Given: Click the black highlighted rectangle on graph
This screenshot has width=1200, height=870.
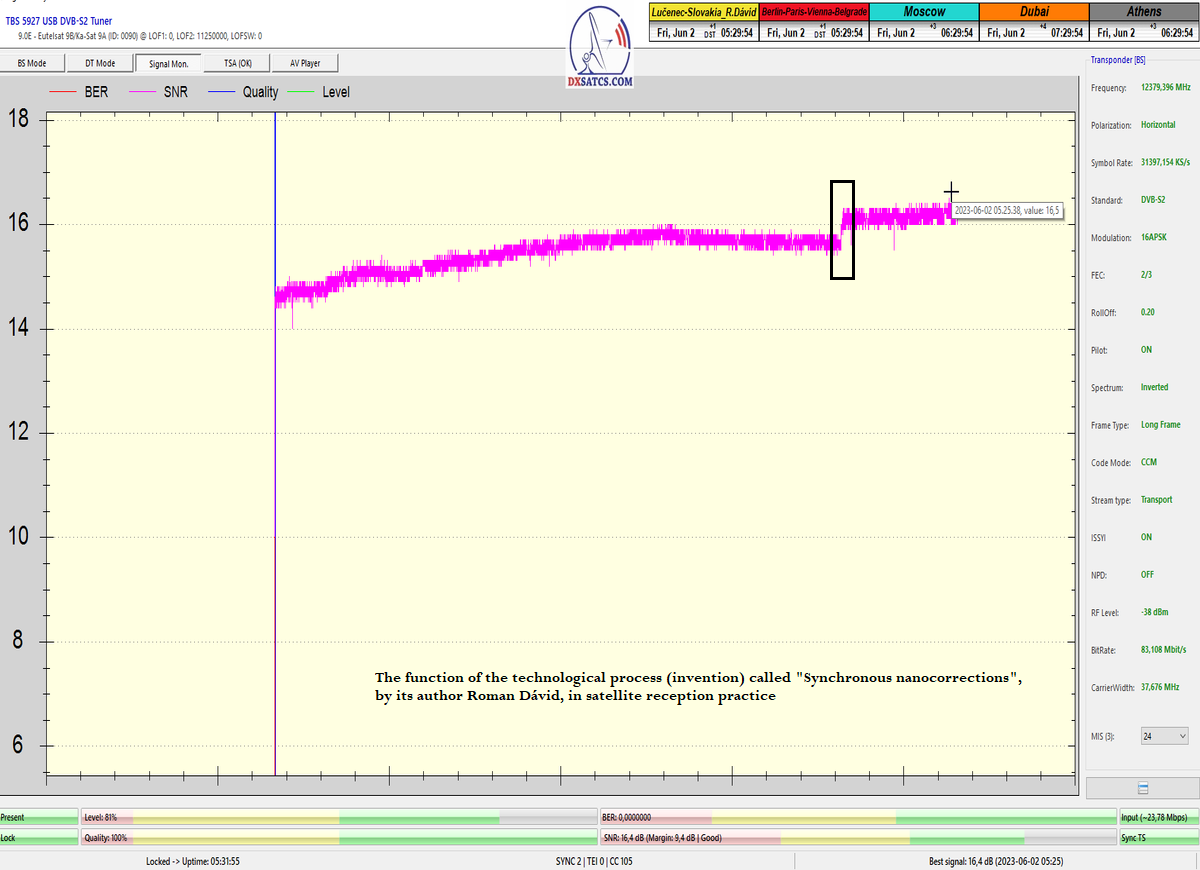Looking at the screenshot, I should coord(842,229).
